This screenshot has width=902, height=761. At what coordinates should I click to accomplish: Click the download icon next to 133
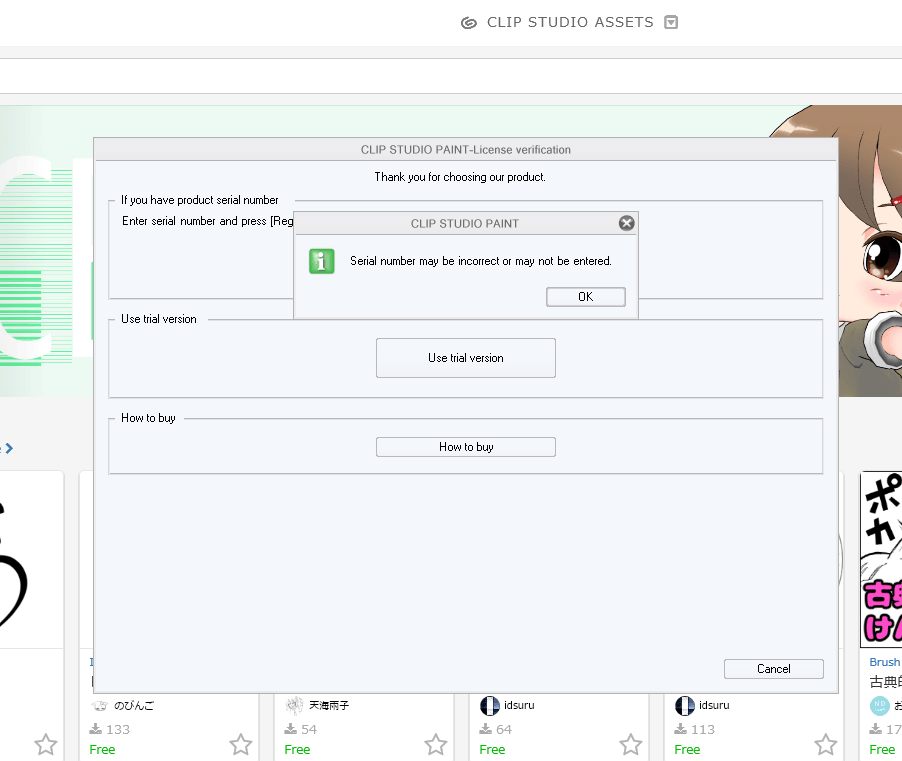pyautogui.click(x=96, y=729)
